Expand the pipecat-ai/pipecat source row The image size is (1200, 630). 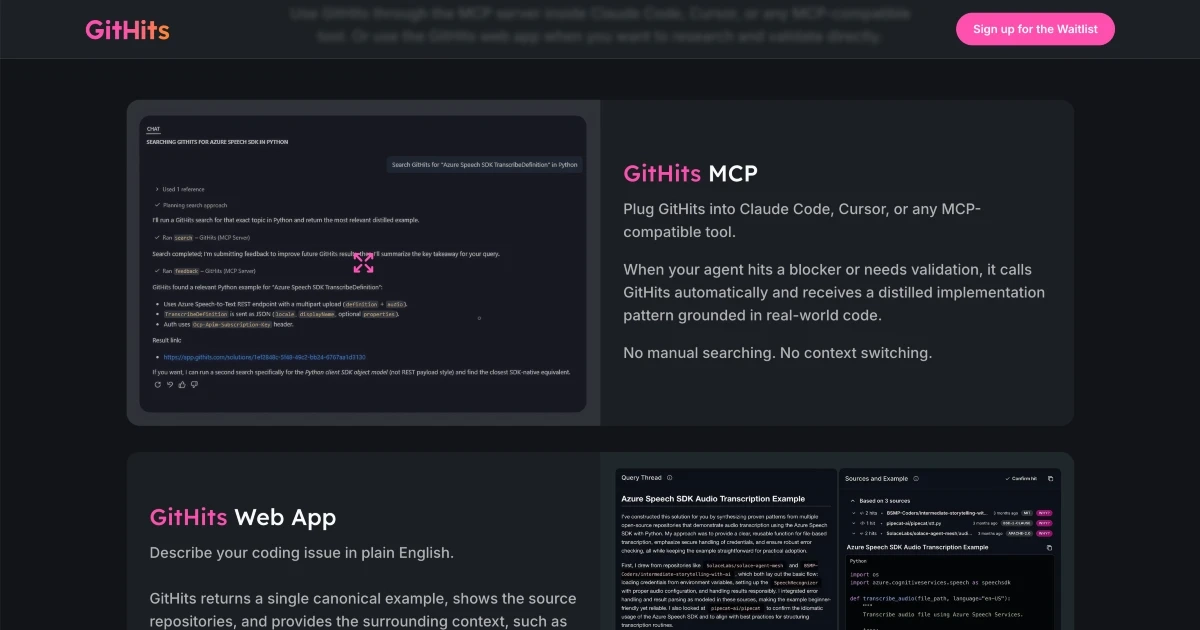pos(851,522)
